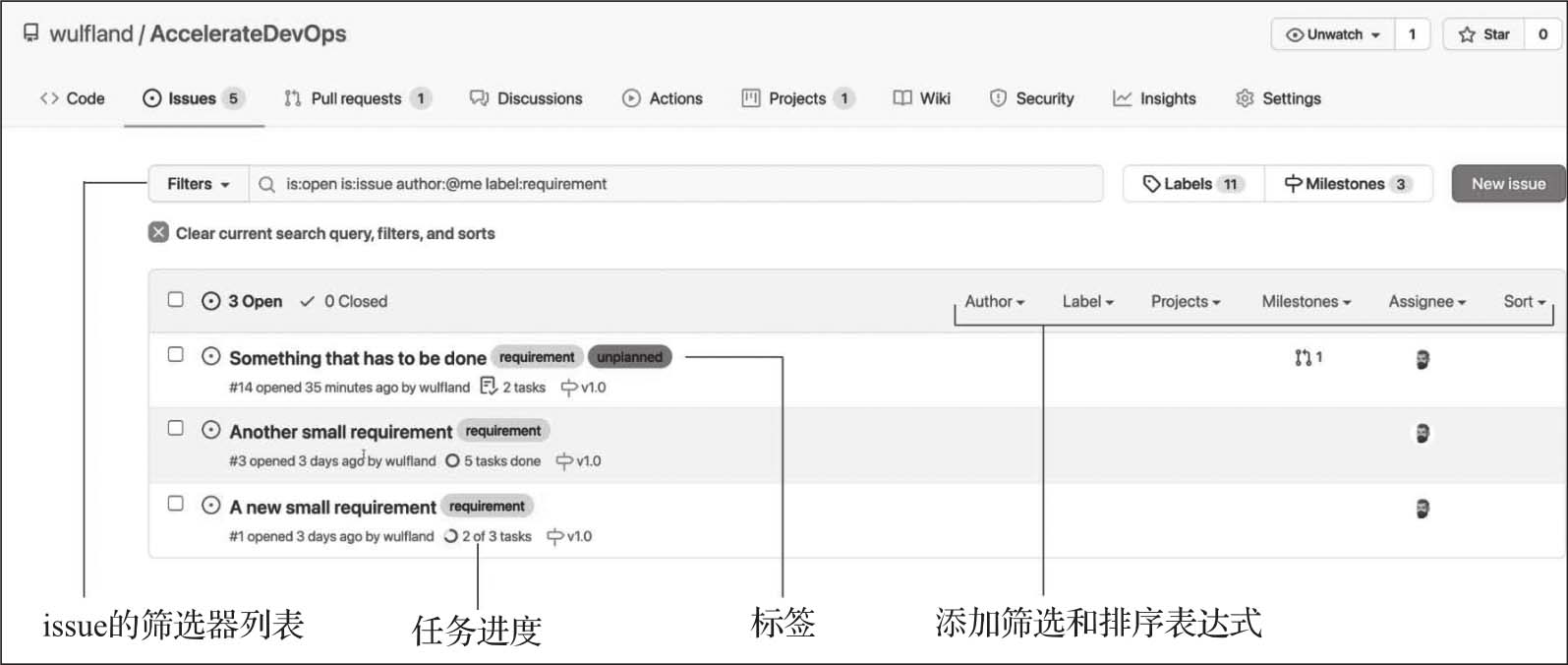Click the star button labeled Star
1568x665 pixels.
pos(1484,34)
